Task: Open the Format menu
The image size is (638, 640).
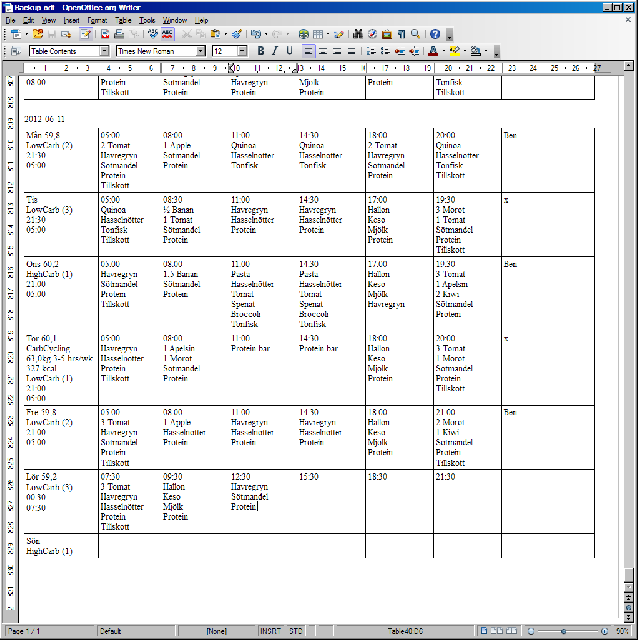Action: tap(97, 20)
